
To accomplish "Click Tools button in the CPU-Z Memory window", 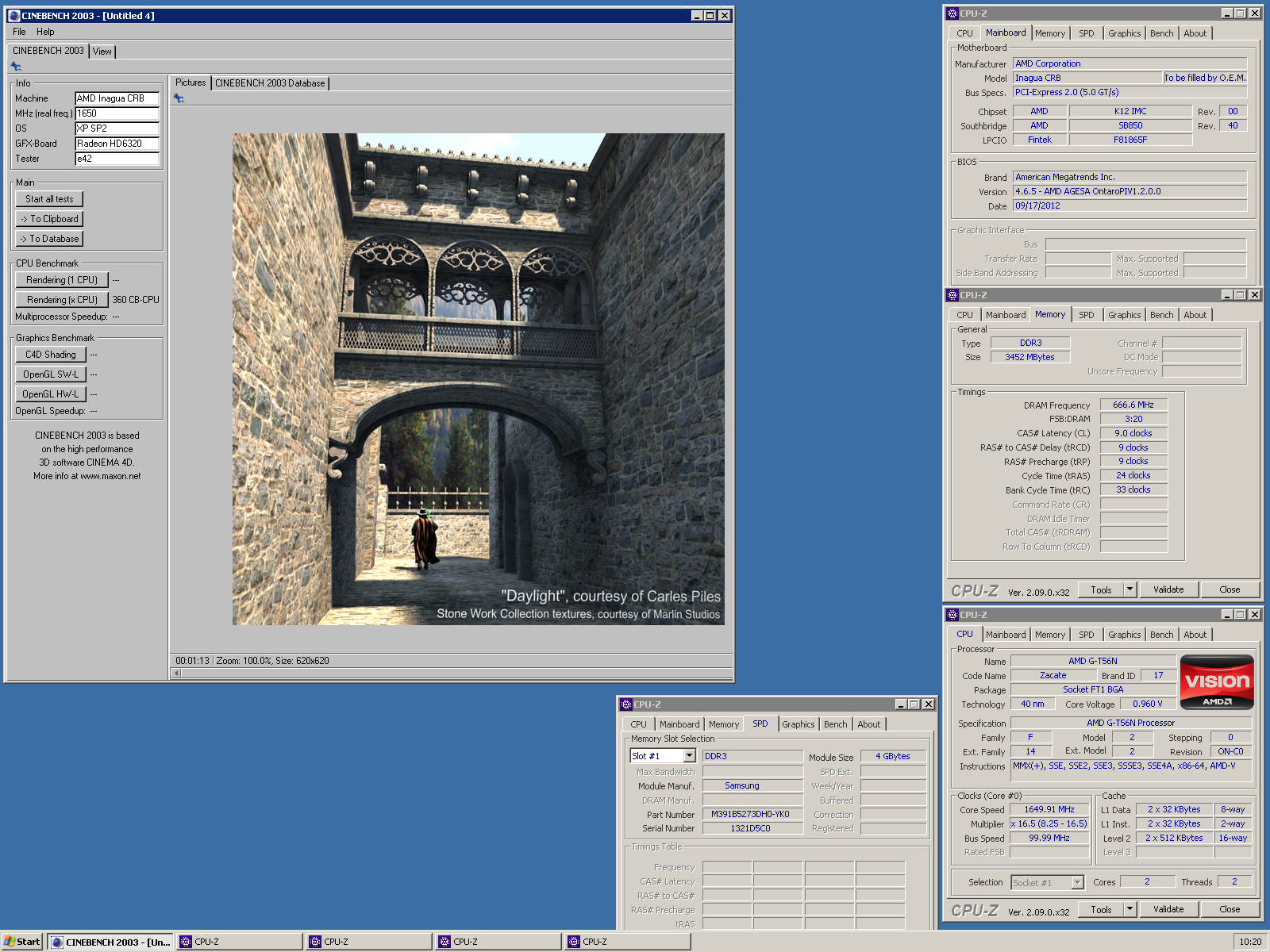I will click(1101, 589).
